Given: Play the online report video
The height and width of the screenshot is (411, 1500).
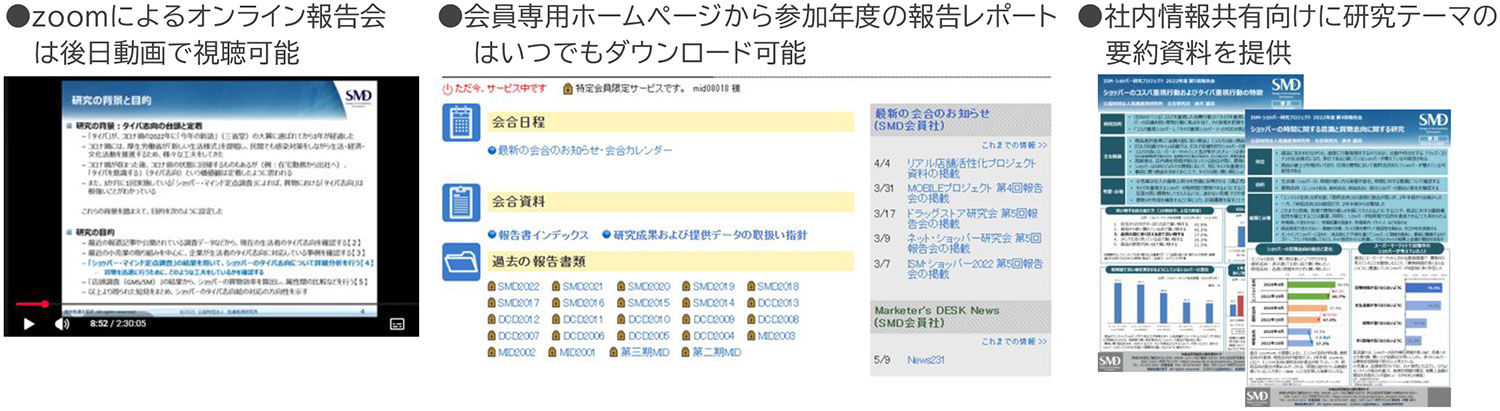Looking at the screenshot, I should [28, 324].
